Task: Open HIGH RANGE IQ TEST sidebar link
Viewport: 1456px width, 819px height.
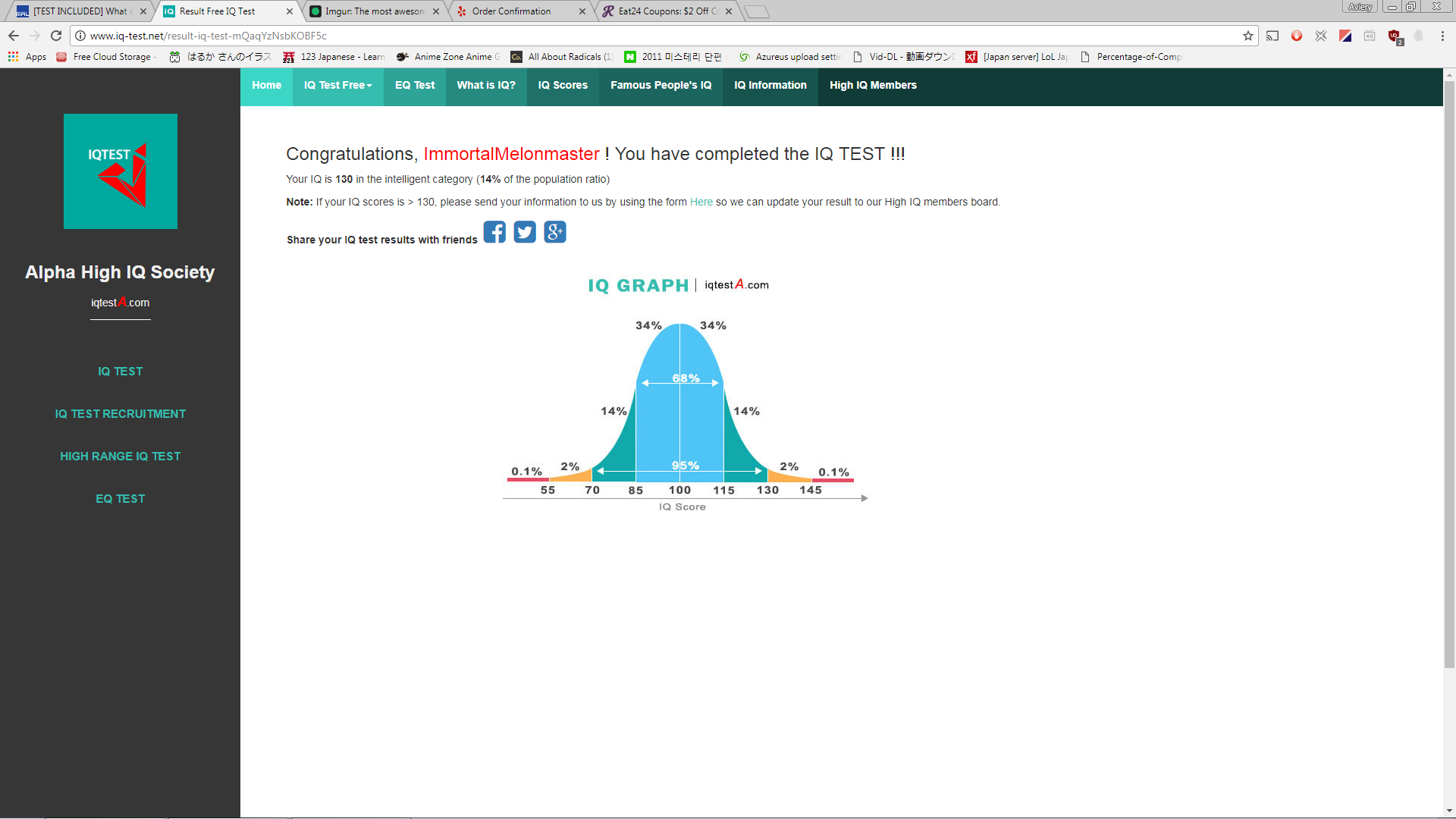Action: pyautogui.click(x=120, y=457)
